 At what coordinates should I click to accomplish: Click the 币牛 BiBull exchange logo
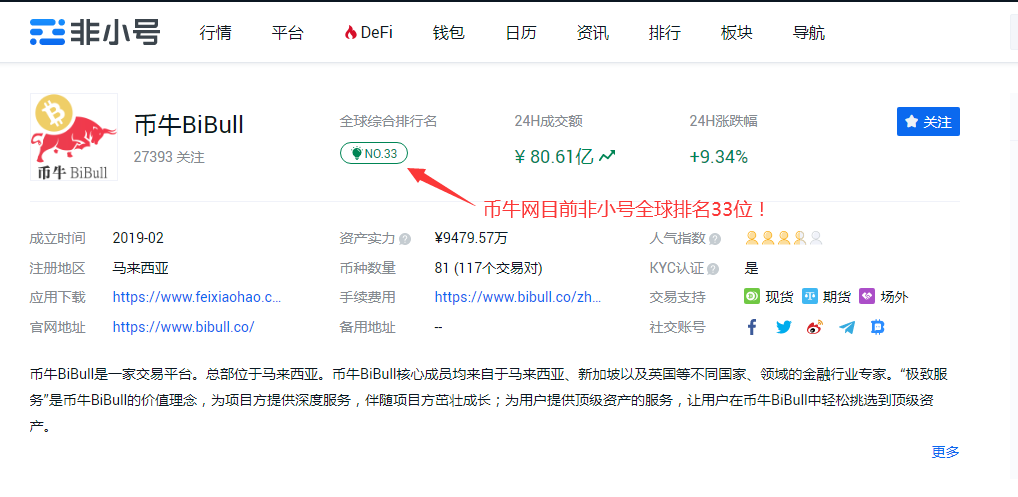tap(73, 137)
